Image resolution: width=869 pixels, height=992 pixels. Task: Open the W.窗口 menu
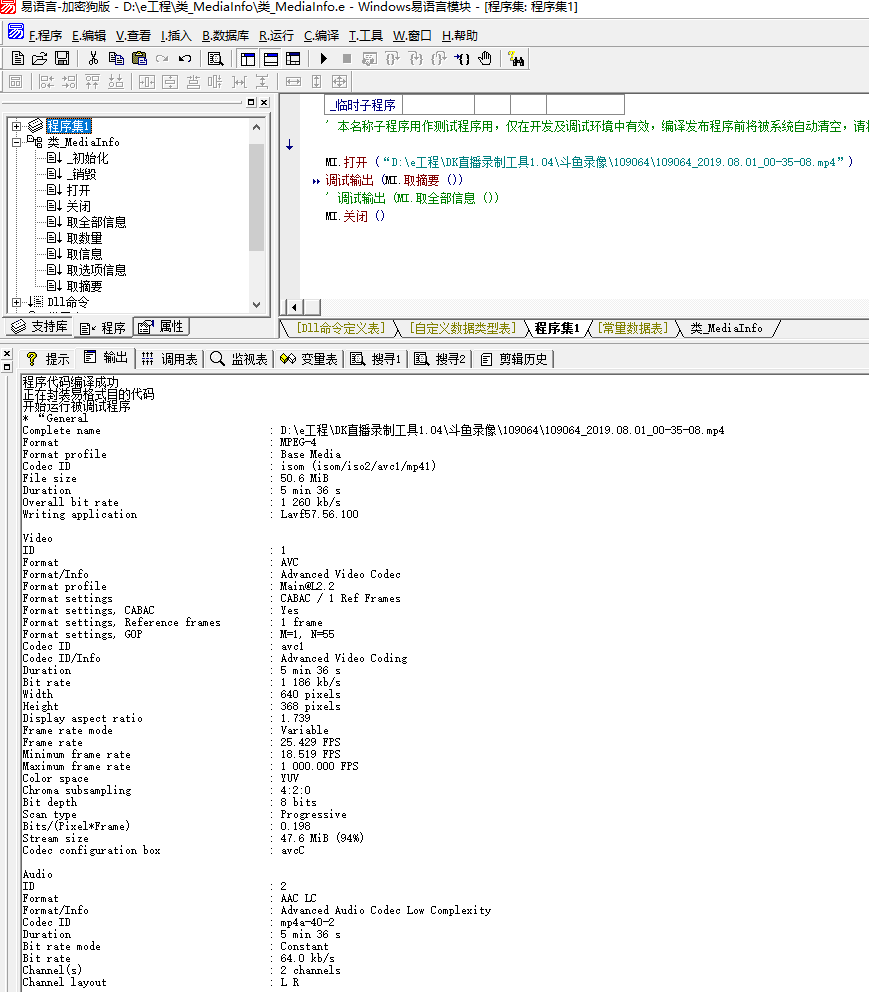pyautogui.click(x=412, y=35)
